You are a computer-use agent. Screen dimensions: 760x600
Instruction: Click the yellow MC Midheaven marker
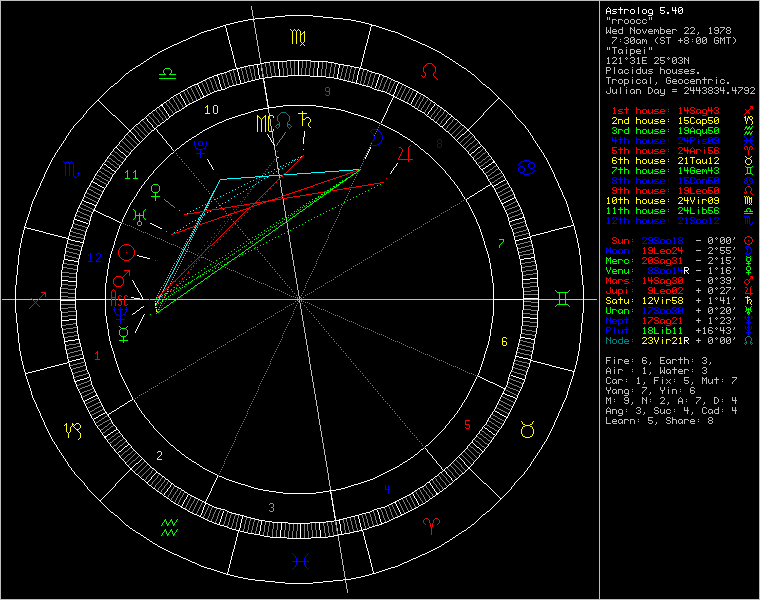pyautogui.click(x=265, y=124)
